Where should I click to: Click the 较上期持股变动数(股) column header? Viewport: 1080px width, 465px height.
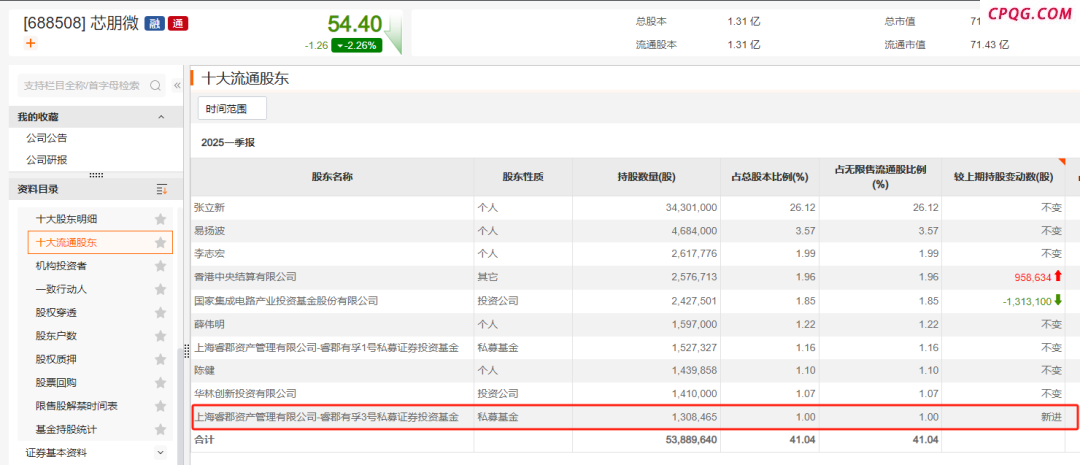coord(1003,177)
